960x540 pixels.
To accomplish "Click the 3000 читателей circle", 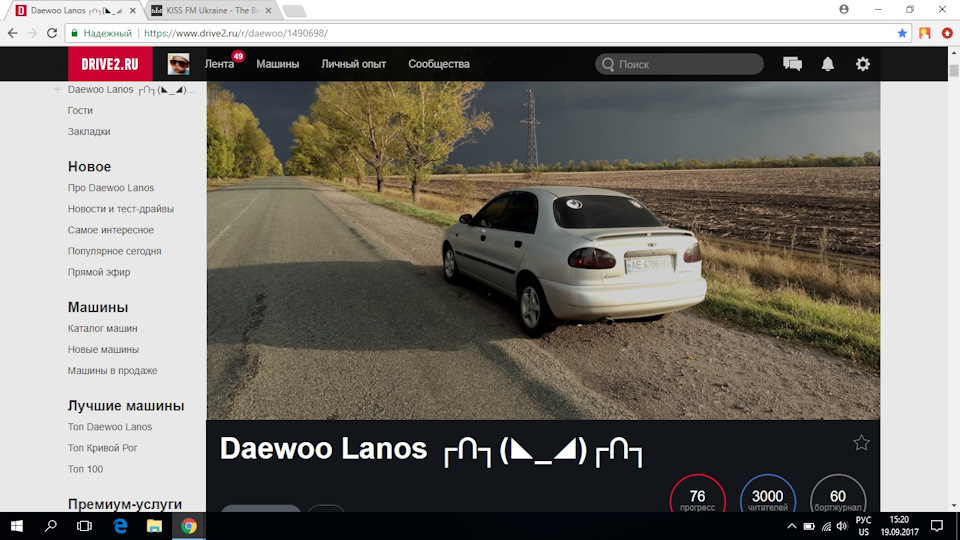I will coord(768,495).
